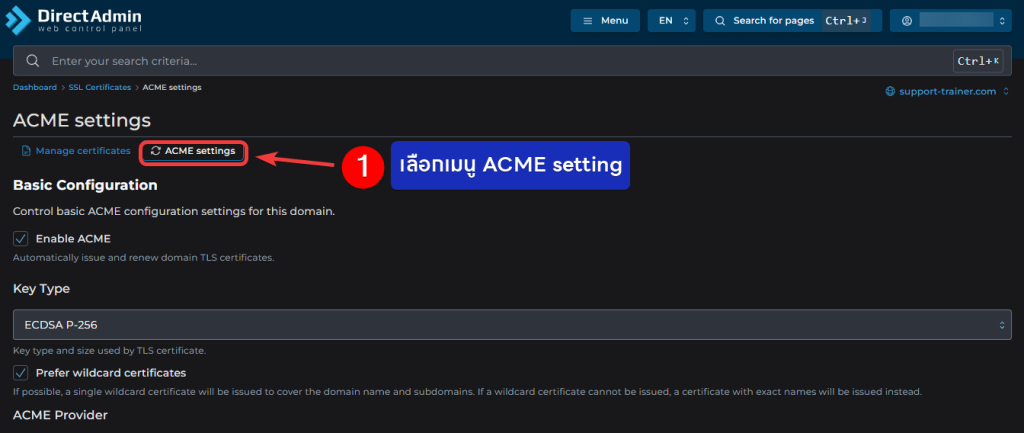This screenshot has height=433, width=1024.
Task: Click the user profile icon
Action: pos(906,21)
